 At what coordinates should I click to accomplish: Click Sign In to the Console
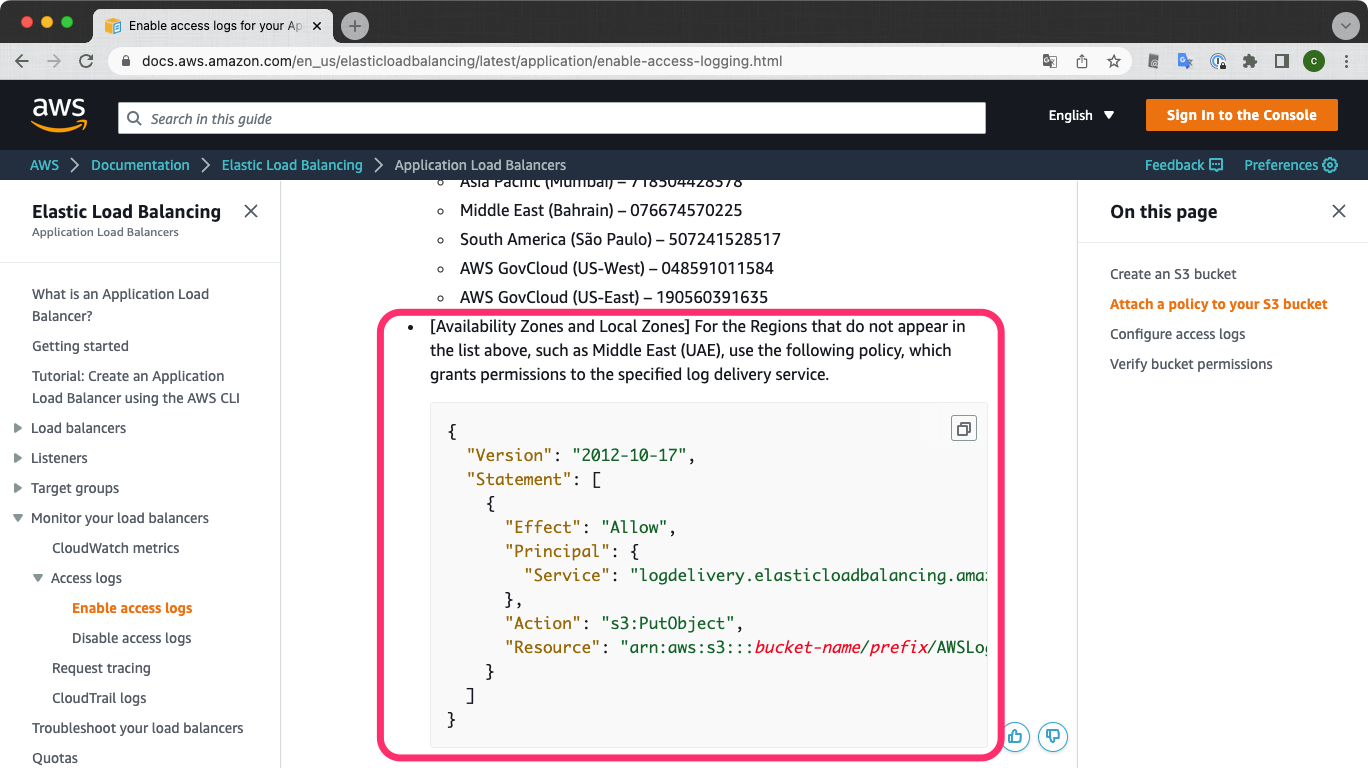click(1241, 115)
